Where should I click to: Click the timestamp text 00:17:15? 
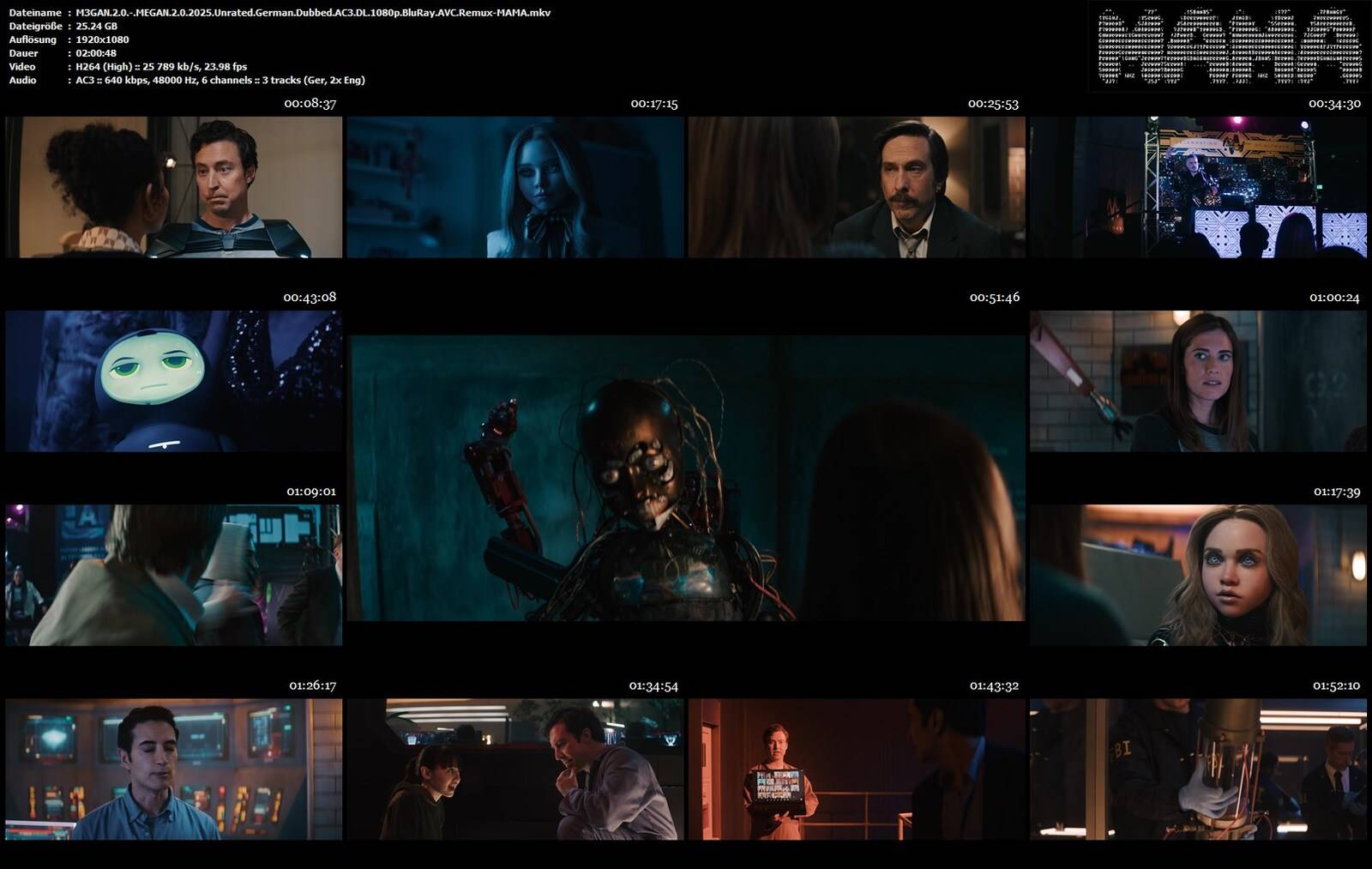point(654,103)
